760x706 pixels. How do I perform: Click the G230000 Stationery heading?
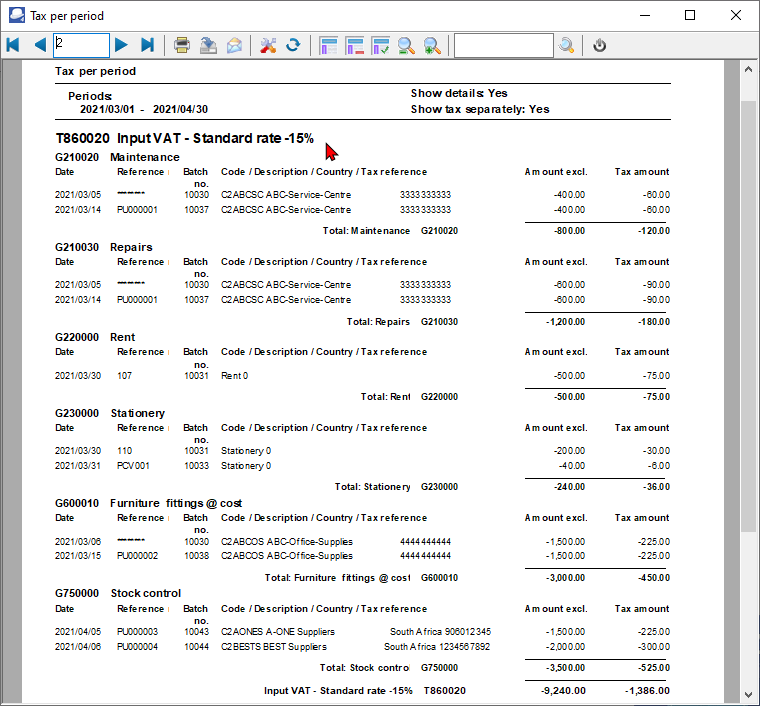(x=110, y=413)
